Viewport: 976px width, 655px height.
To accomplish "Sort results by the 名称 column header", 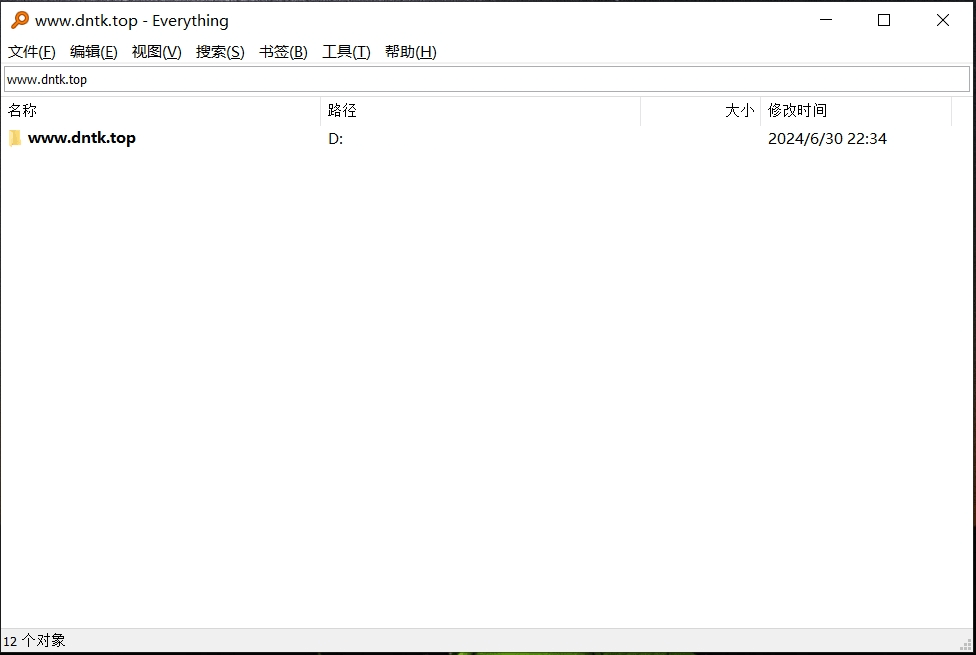I will [161, 110].
